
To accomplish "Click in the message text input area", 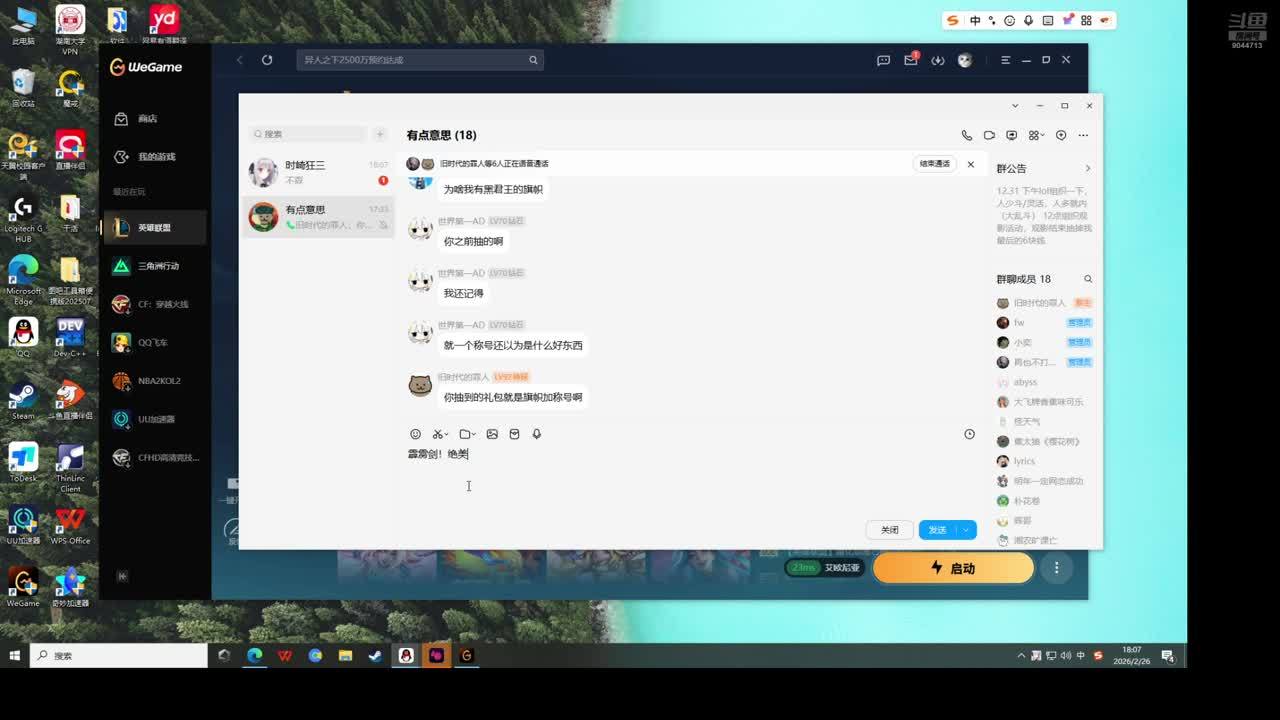I will coord(690,480).
